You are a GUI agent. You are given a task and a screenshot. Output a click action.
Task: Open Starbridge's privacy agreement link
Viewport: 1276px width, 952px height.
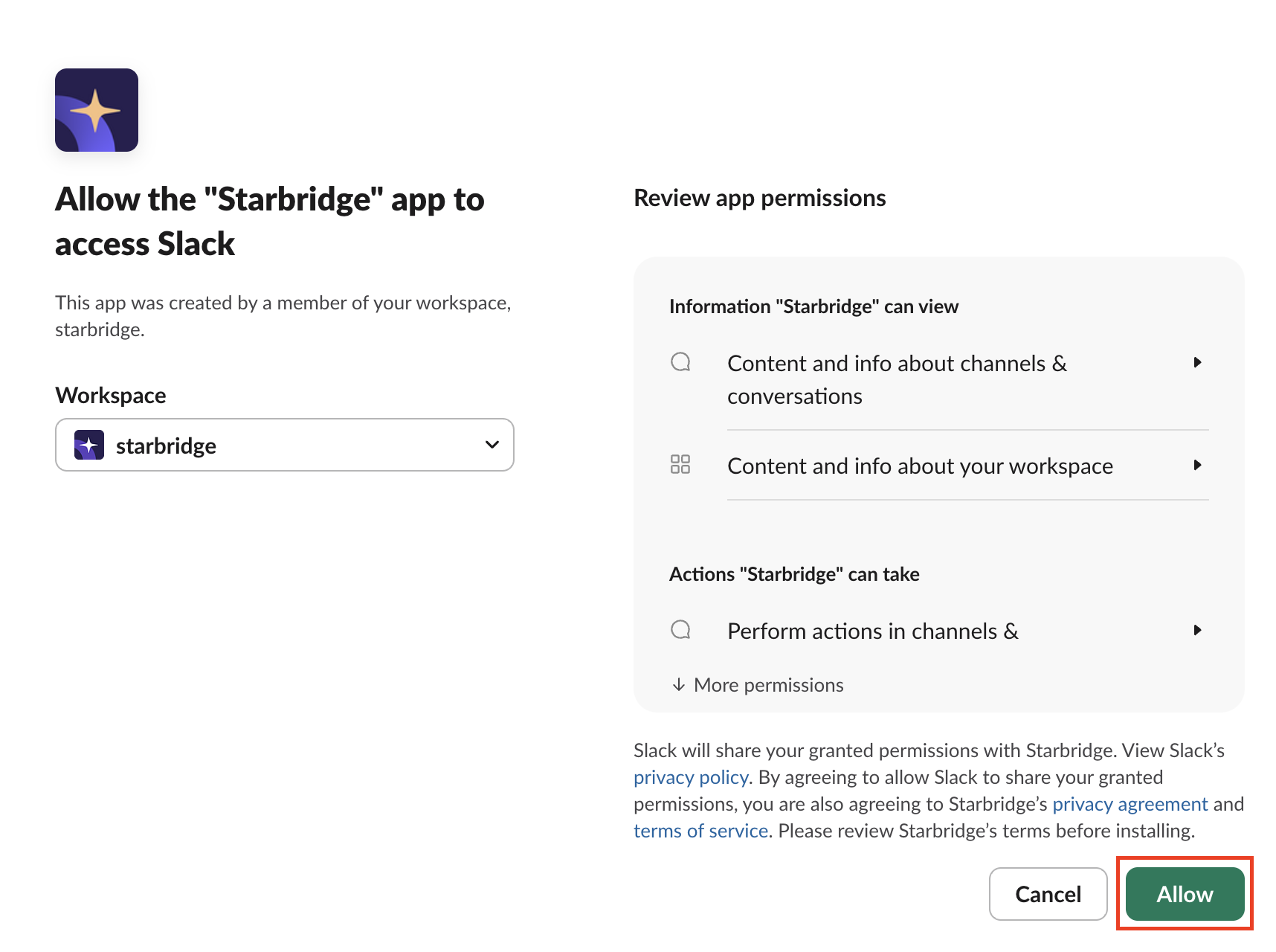coord(1130,804)
